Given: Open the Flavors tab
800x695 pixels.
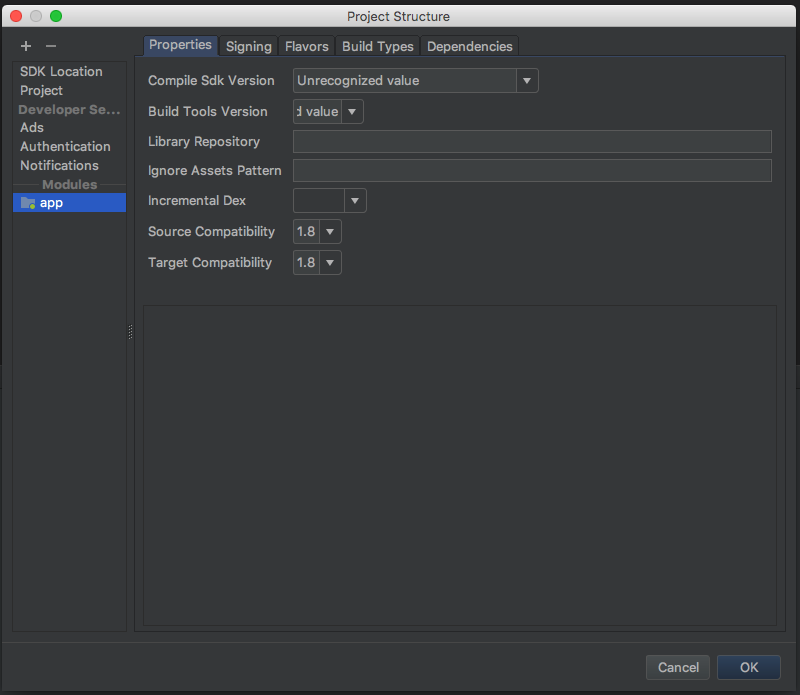Looking at the screenshot, I should coord(307,46).
